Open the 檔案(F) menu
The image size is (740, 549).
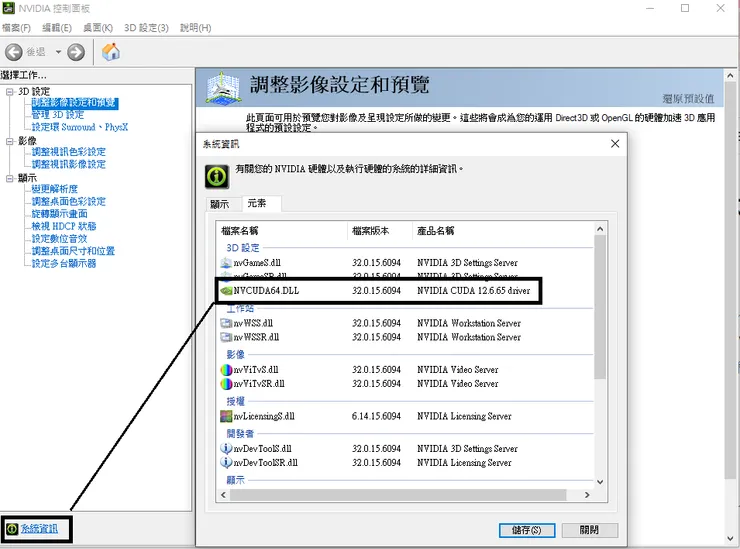(16, 28)
